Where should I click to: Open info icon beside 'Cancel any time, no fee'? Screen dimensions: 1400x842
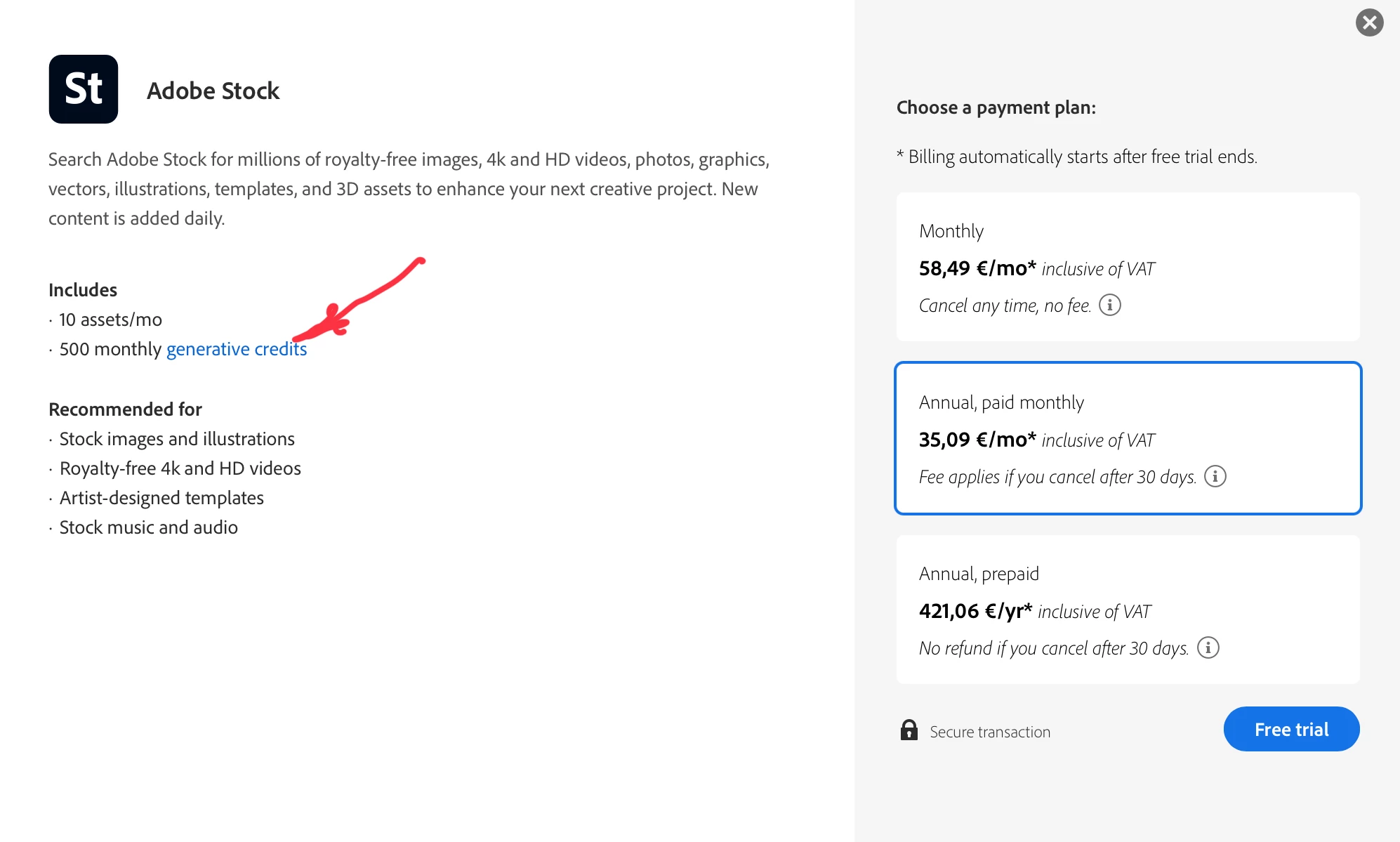tap(1110, 305)
